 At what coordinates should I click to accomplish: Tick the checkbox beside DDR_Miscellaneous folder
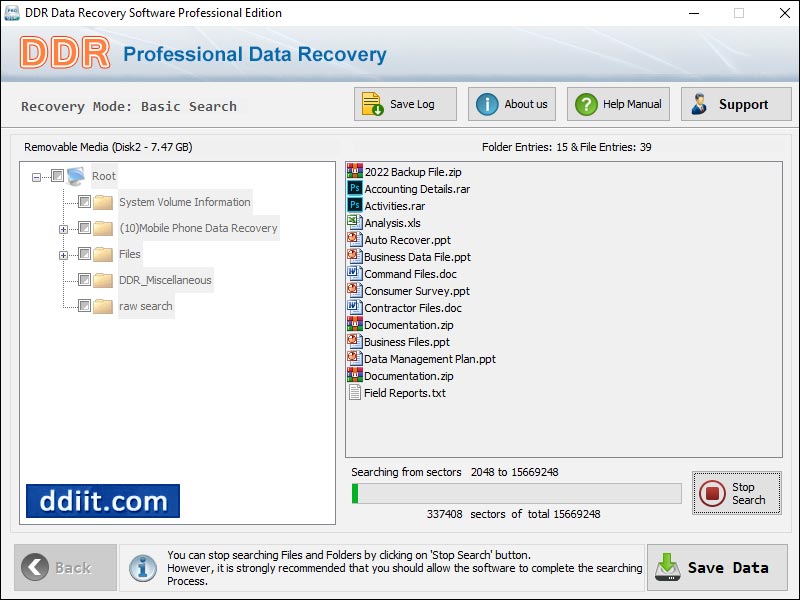(84, 280)
